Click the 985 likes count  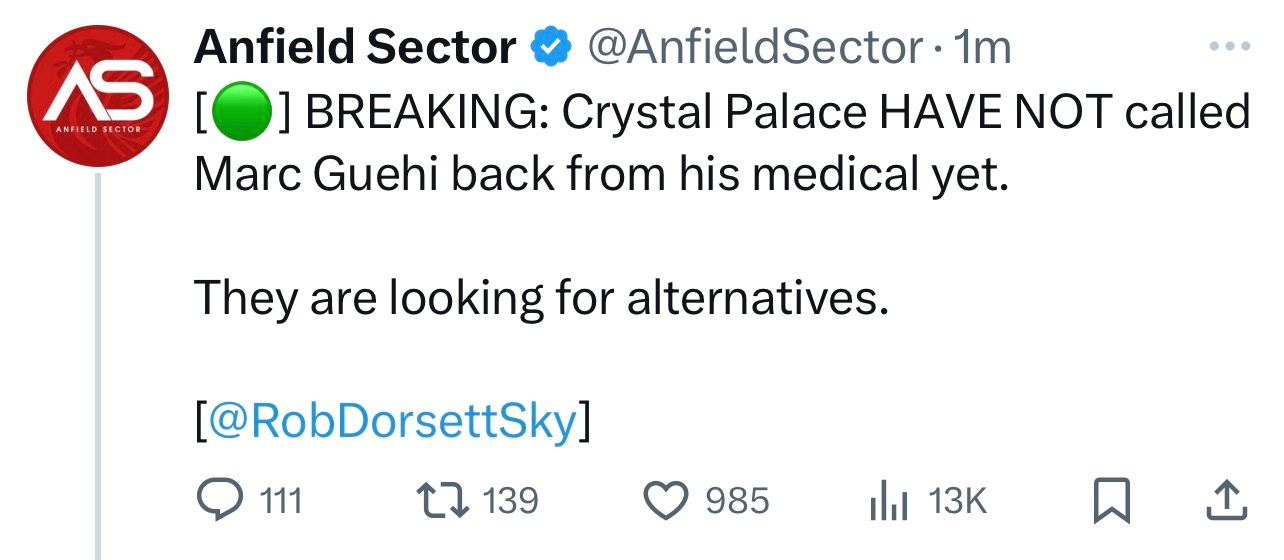738,500
